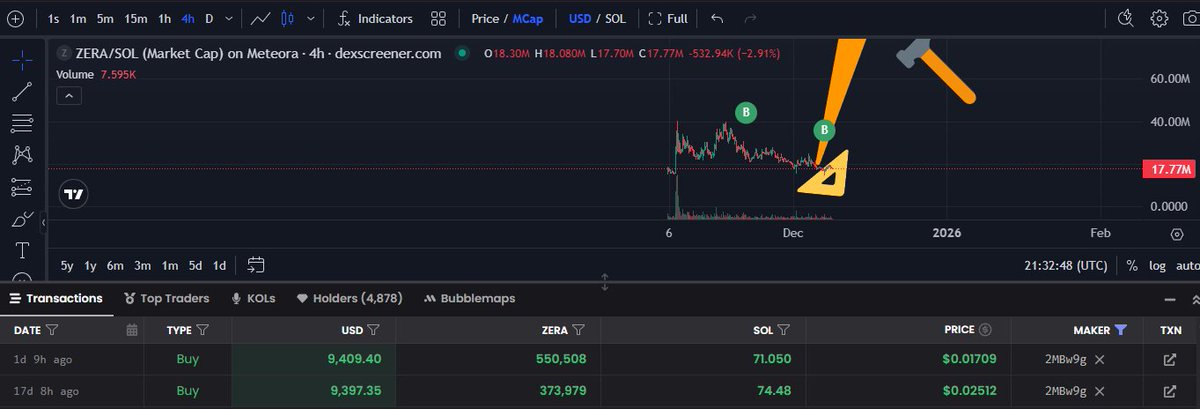Redo the chart action
Viewport: 1200px width, 409px height.
752,18
